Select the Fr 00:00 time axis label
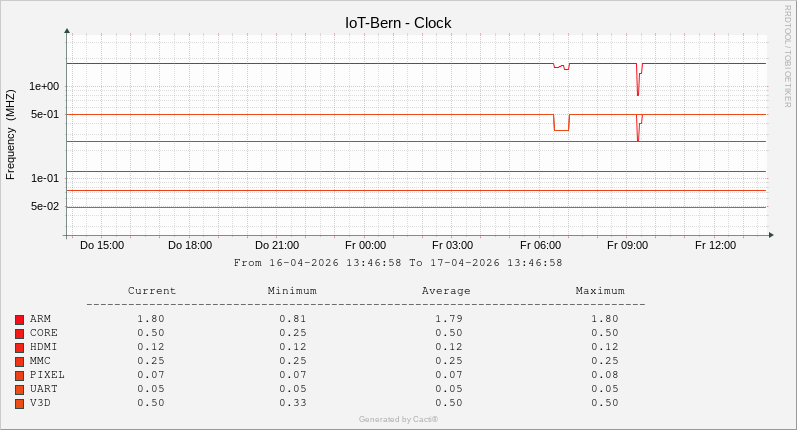This screenshot has width=797, height=430. tap(365, 245)
